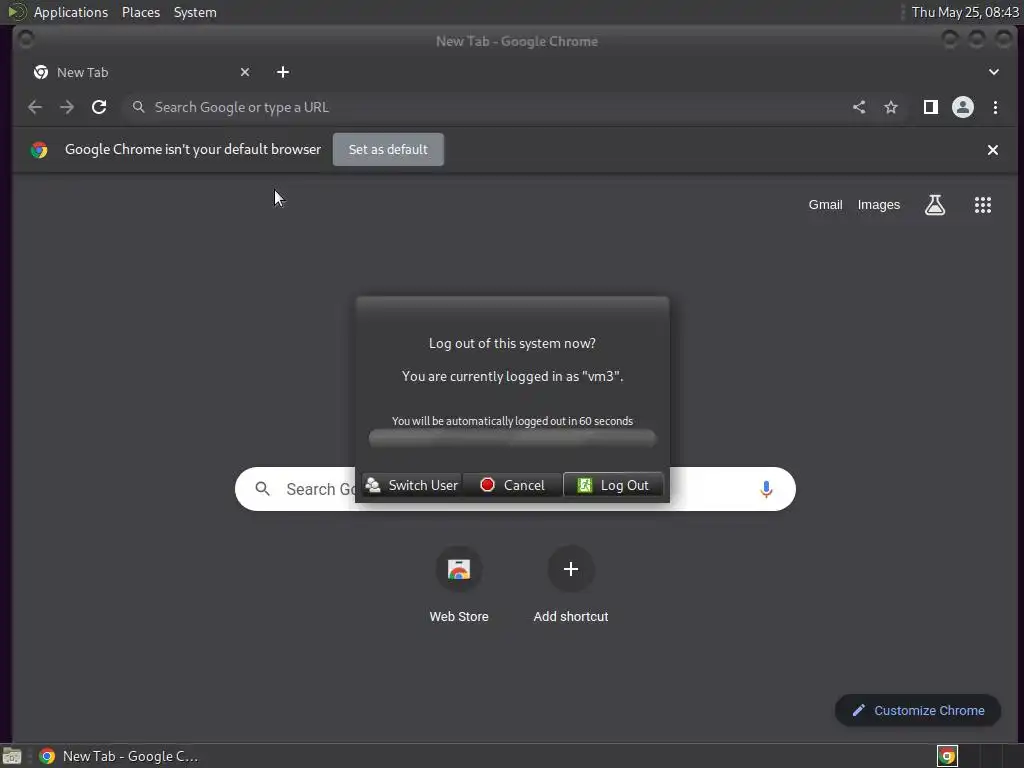Open a new tab with the plus icon
The image size is (1024, 768).
tap(283, 72)
